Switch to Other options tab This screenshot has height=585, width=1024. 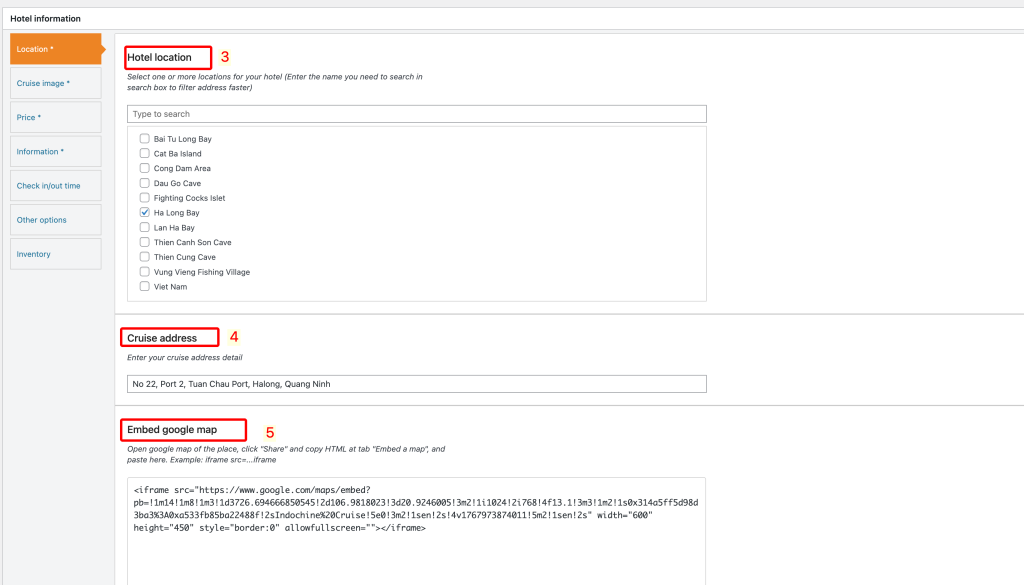coord(55,220)
